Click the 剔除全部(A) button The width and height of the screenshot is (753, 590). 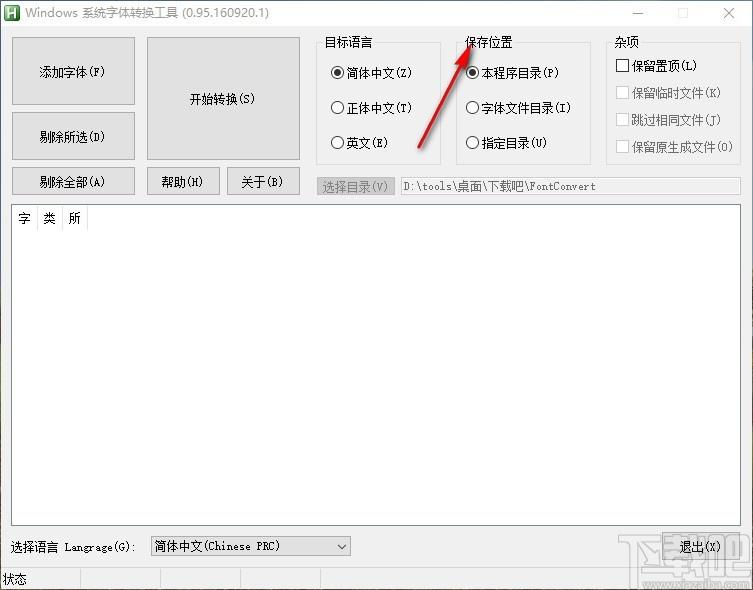(73, 182)
